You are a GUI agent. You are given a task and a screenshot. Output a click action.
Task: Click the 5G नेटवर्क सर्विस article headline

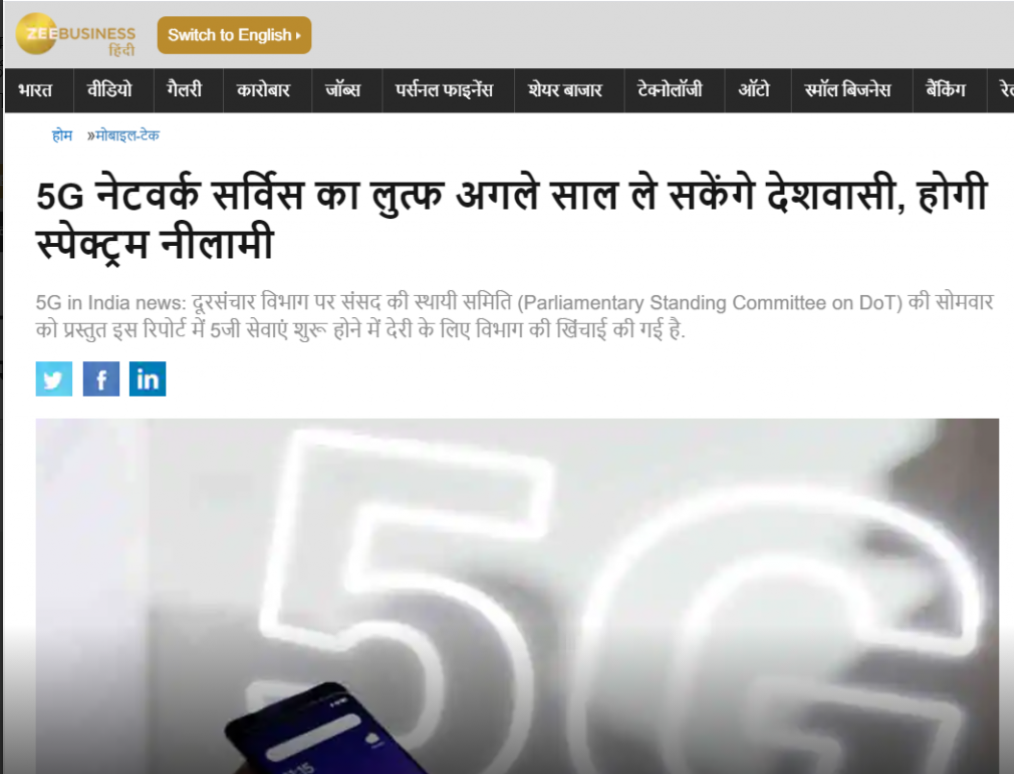[x=512, y=218]
